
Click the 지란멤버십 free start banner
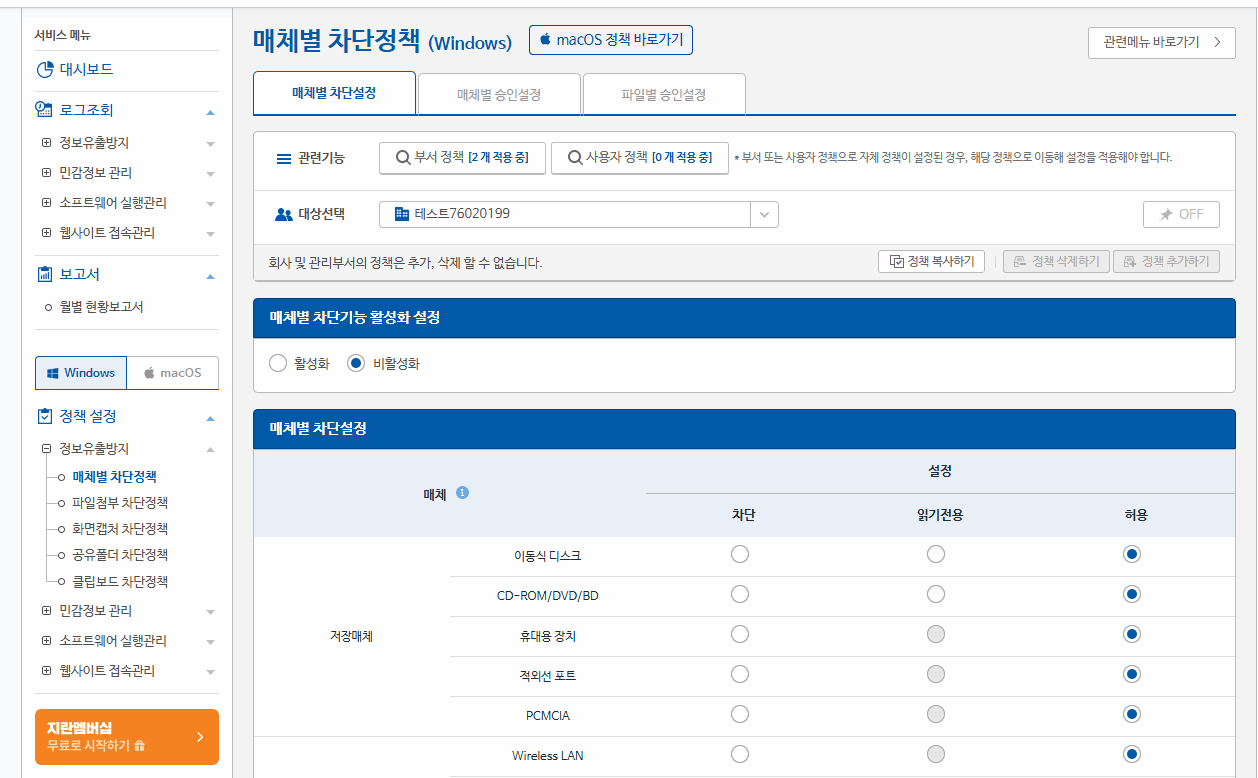(127, 737)
